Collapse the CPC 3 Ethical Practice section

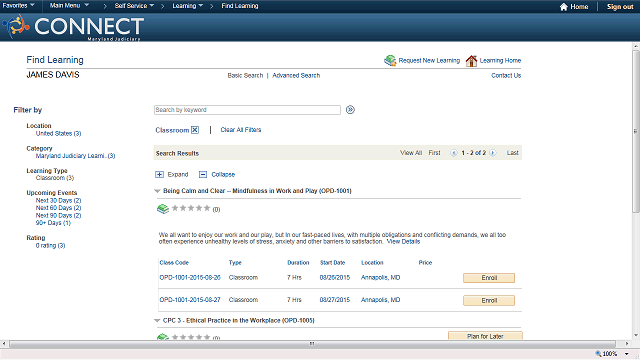pyautogui.click(x=157, y=321)
